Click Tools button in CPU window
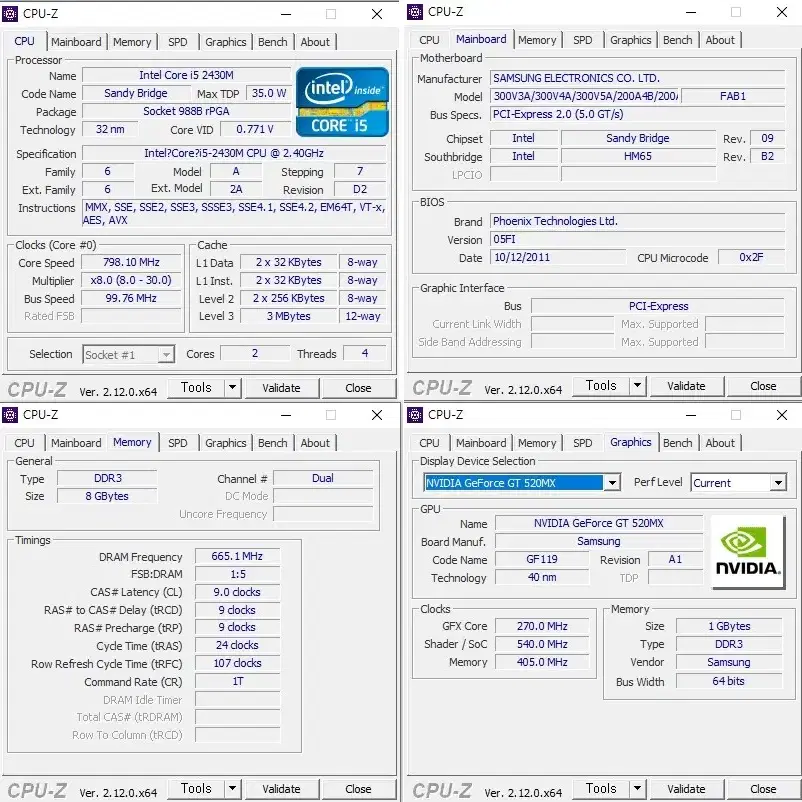The height and width of the screenshot is (802, 802). coord(196,388)
